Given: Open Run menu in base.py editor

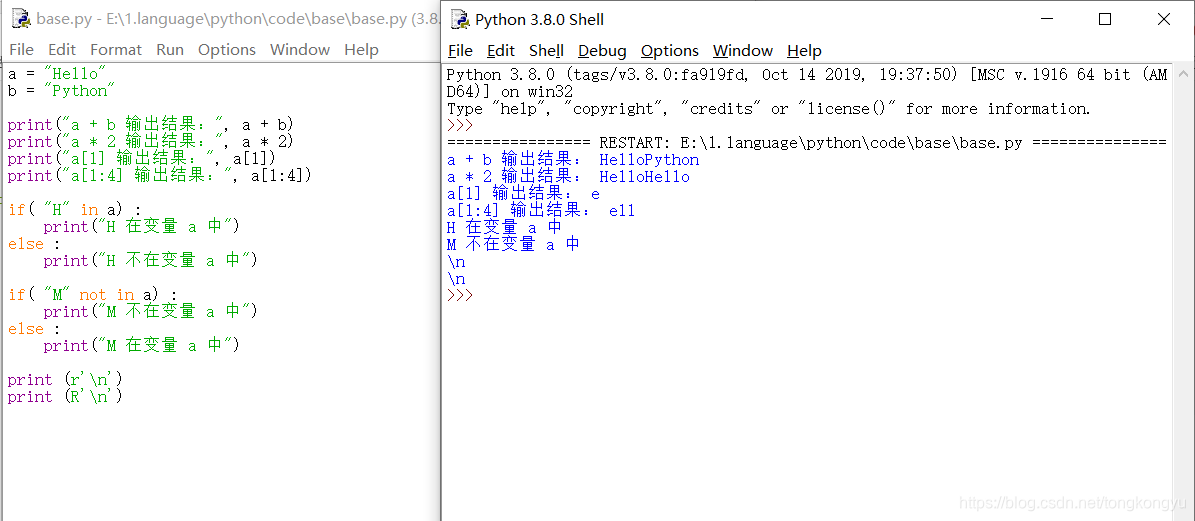Looking at the screenshot, I should pos(170,50).
